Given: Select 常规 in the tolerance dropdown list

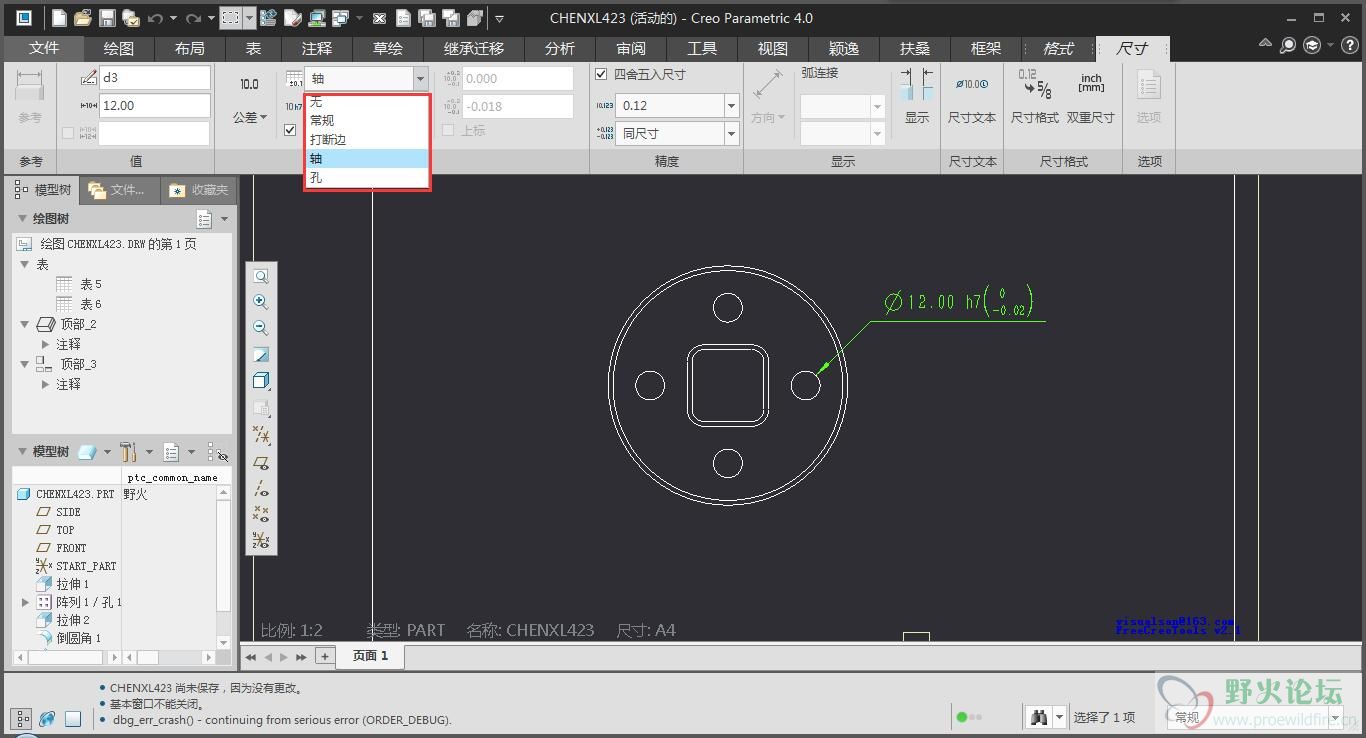Looking at the screenshot, I should tap(367, 121).
